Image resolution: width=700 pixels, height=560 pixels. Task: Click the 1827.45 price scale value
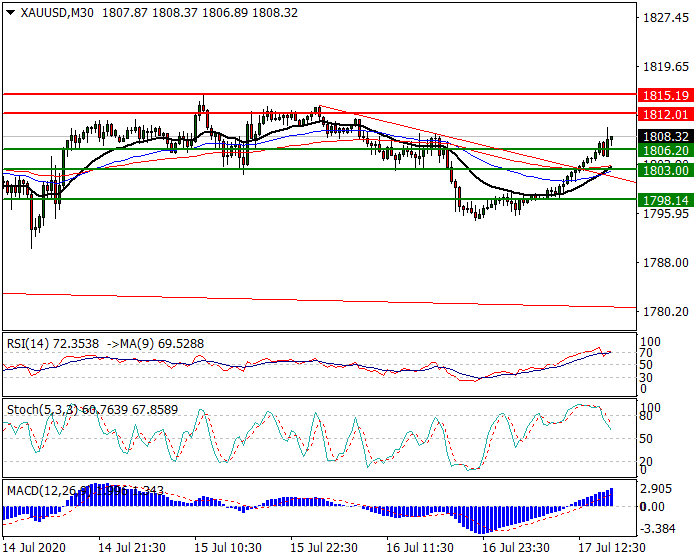tap(666, 18)
